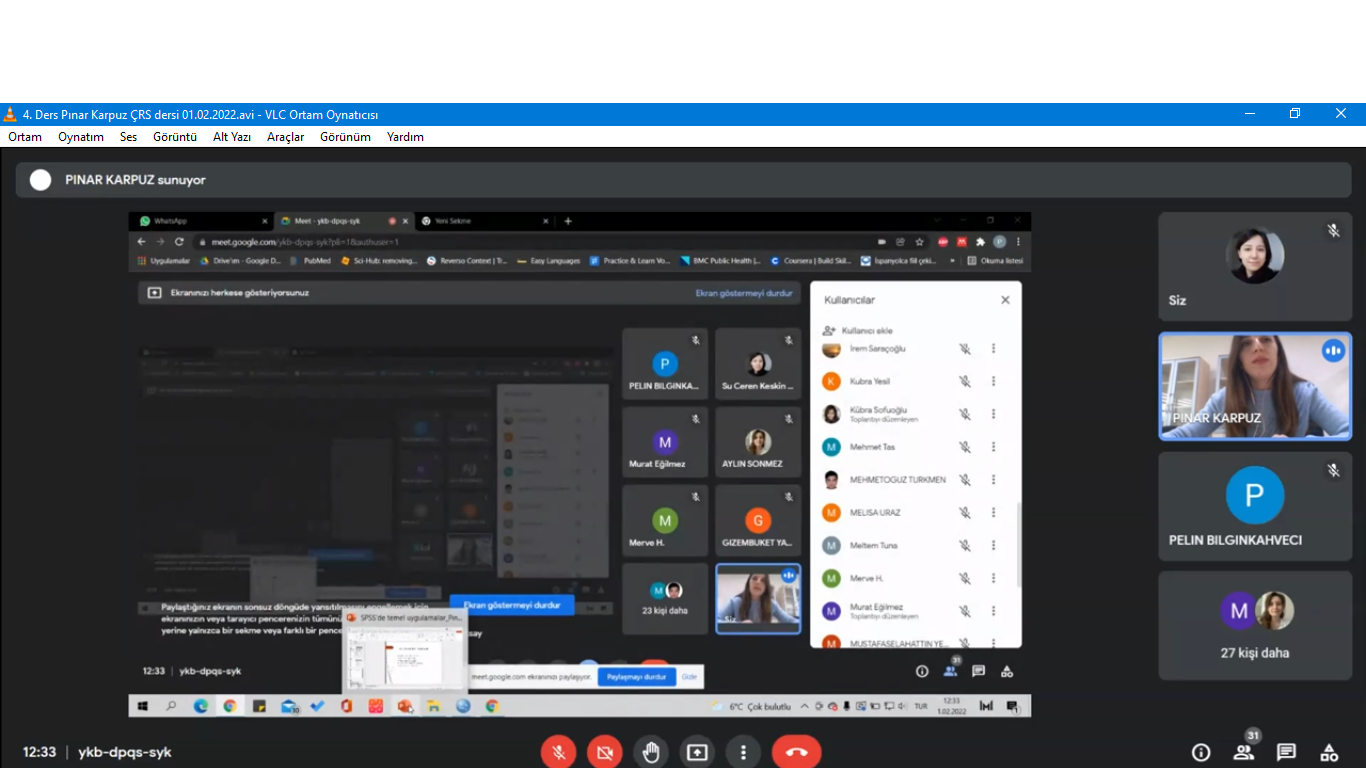Screen dimensions: 1366x768
Task: Click the Kullanıcılar list scrollbar
Action: click(1018, 545)
